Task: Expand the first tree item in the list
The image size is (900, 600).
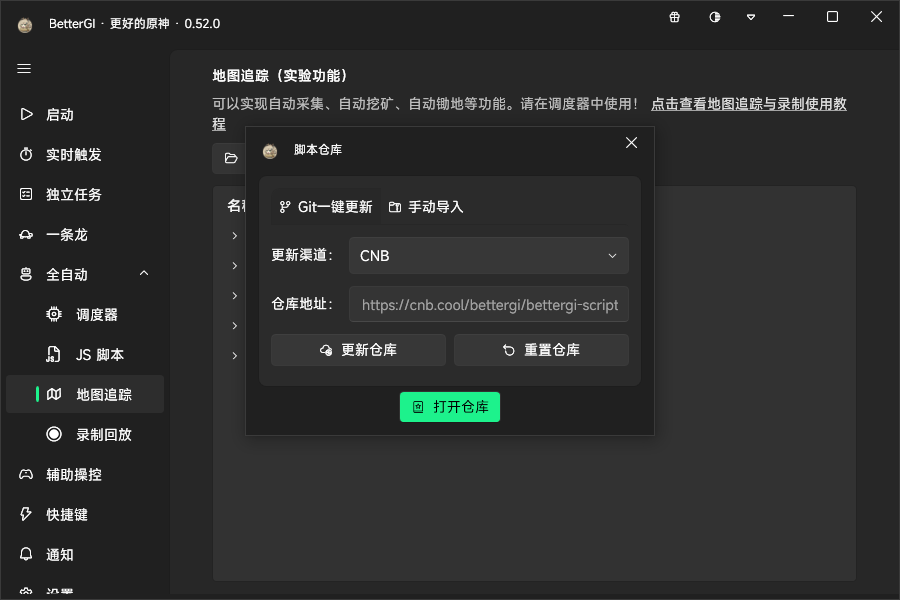Action: [235, 236]
